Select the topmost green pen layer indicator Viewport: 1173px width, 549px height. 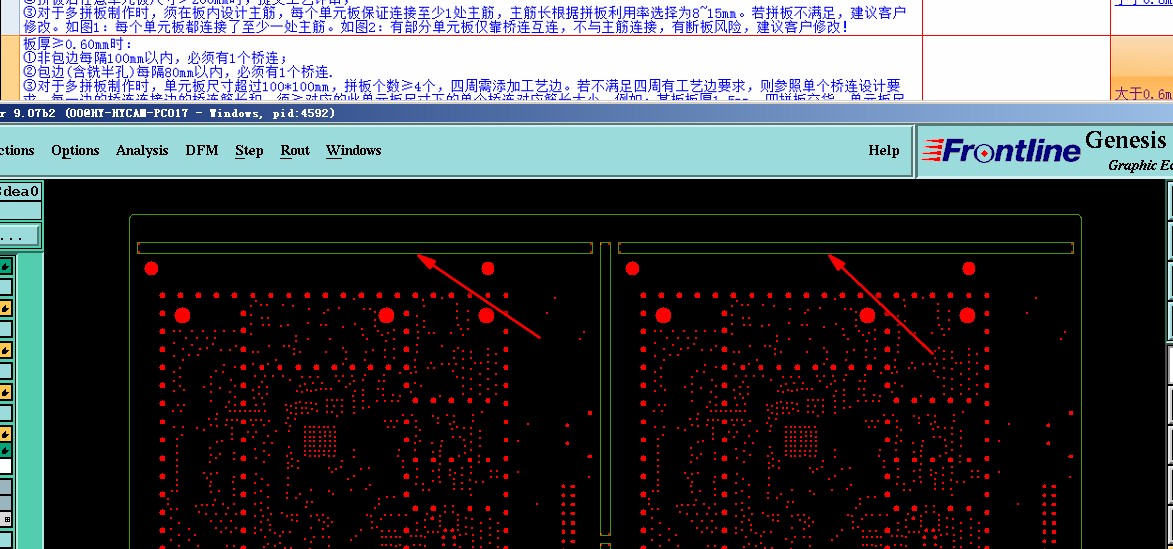click(5, 266)
